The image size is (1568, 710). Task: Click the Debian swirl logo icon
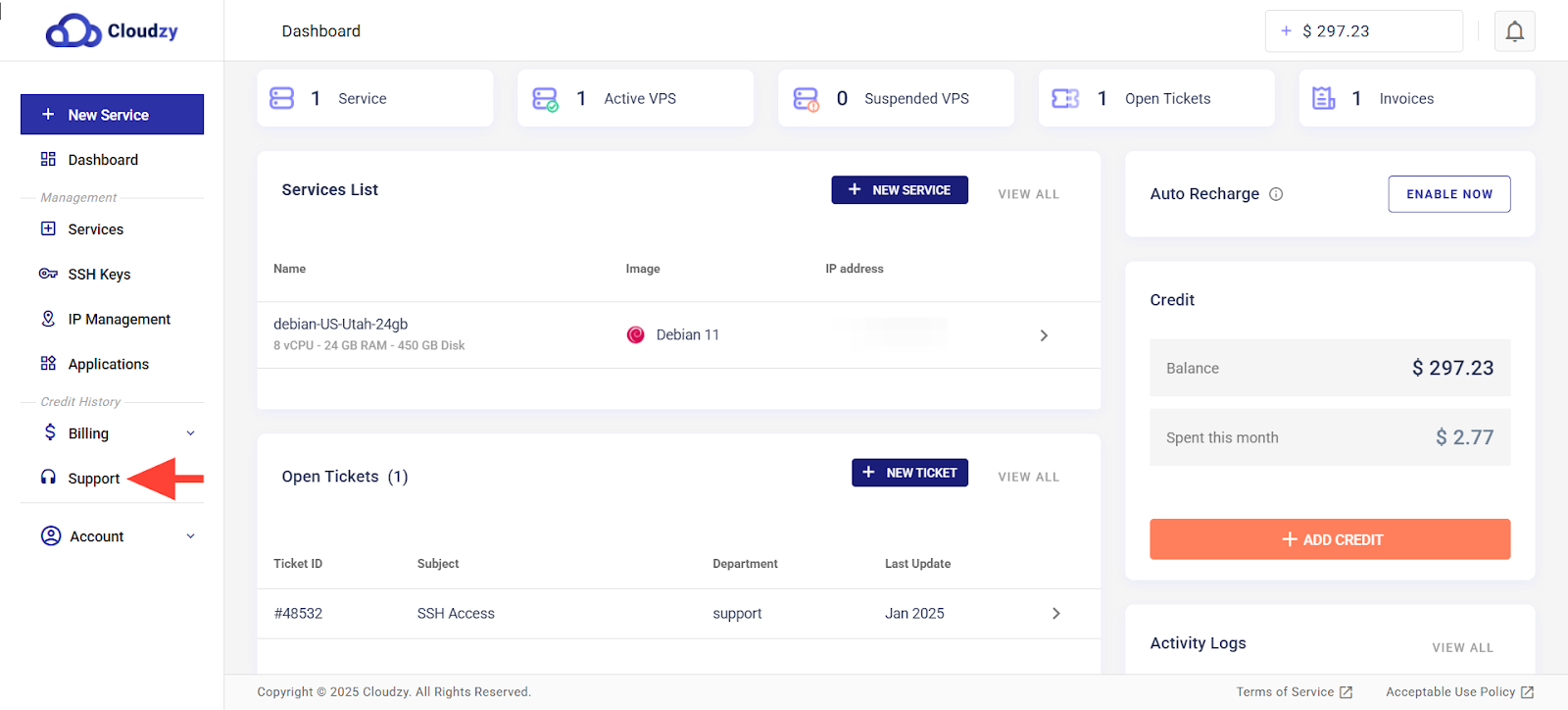635,334
